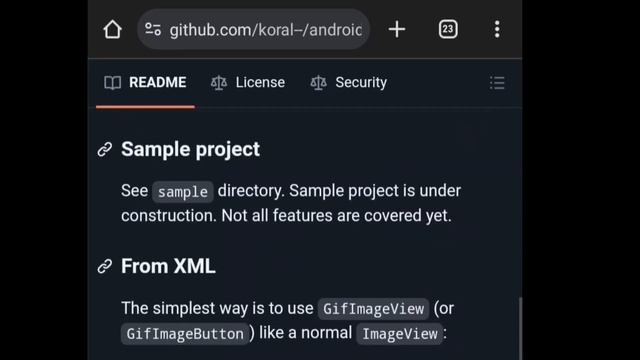Click the Security scale icon
This screenshot has width=640, height=360.
point(318,82)
